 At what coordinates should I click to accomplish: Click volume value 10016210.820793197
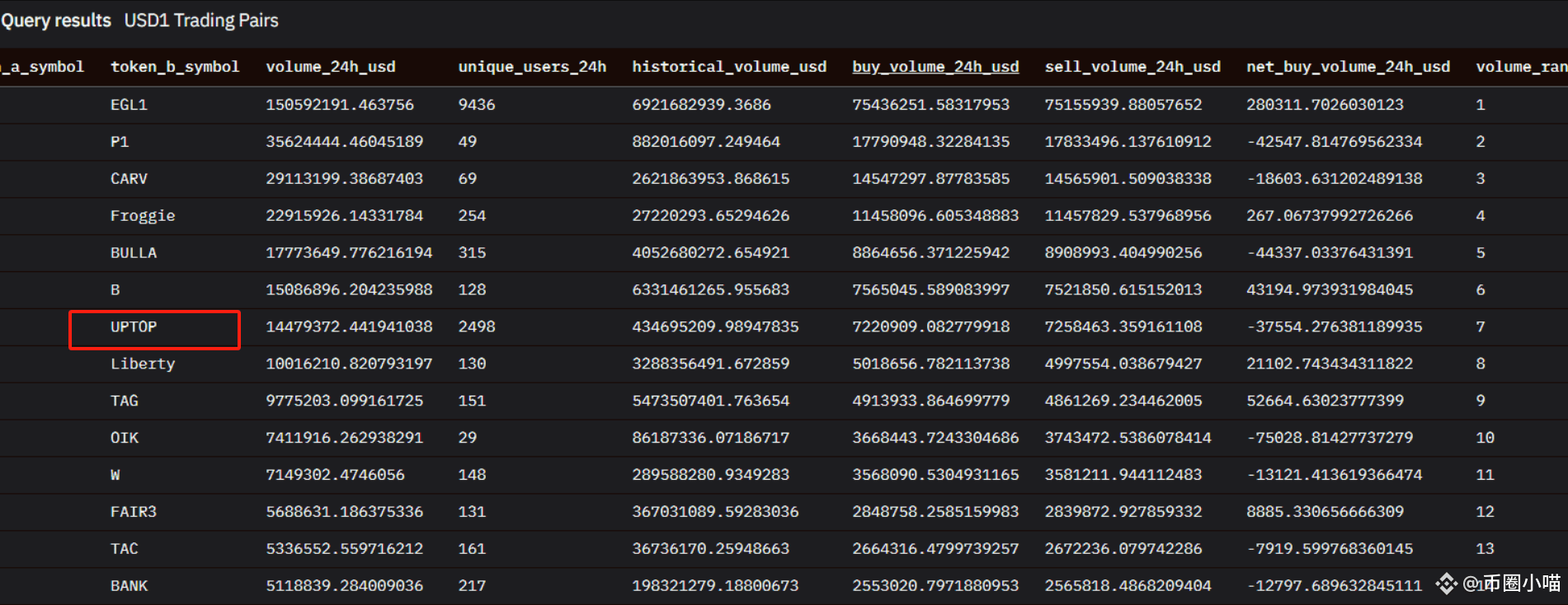pyautogui.click(x=349, y=363)
